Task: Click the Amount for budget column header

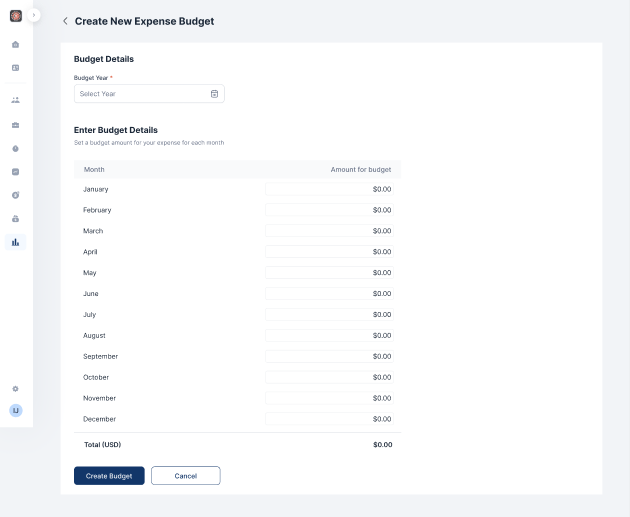Action: (360, 170)
